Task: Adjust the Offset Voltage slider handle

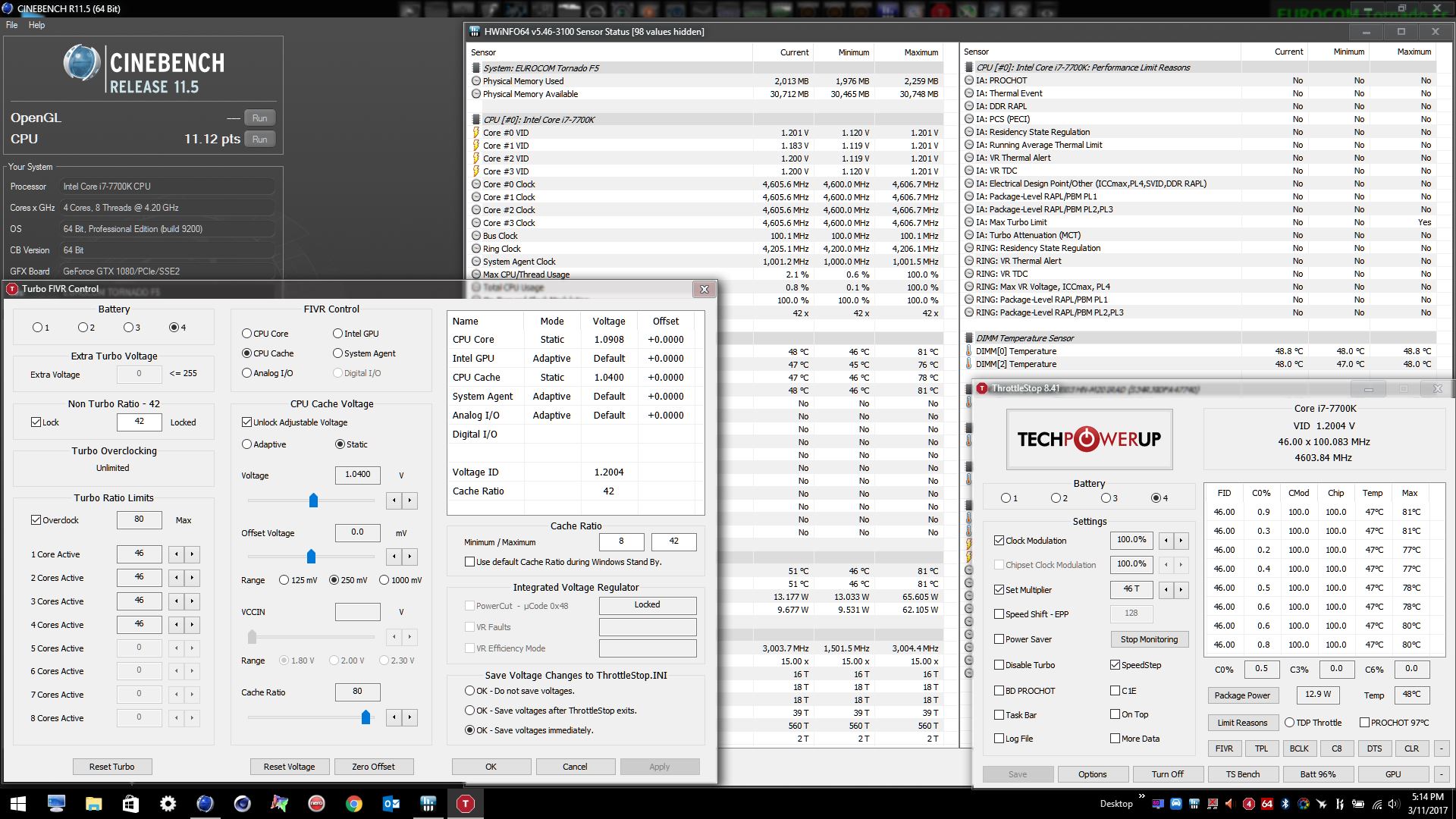Action: (x=311, y=557)
